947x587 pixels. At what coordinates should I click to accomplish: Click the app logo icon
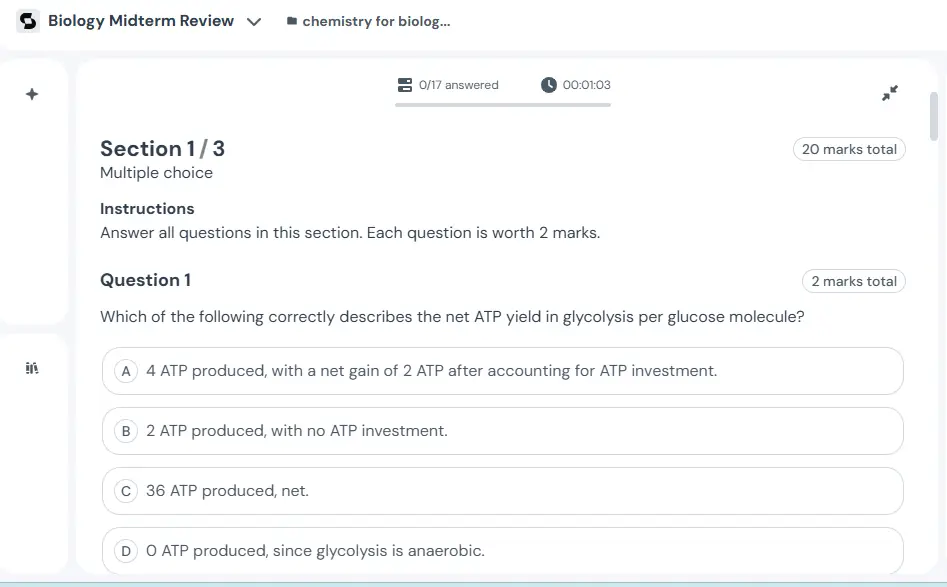[x=28, y=21]
